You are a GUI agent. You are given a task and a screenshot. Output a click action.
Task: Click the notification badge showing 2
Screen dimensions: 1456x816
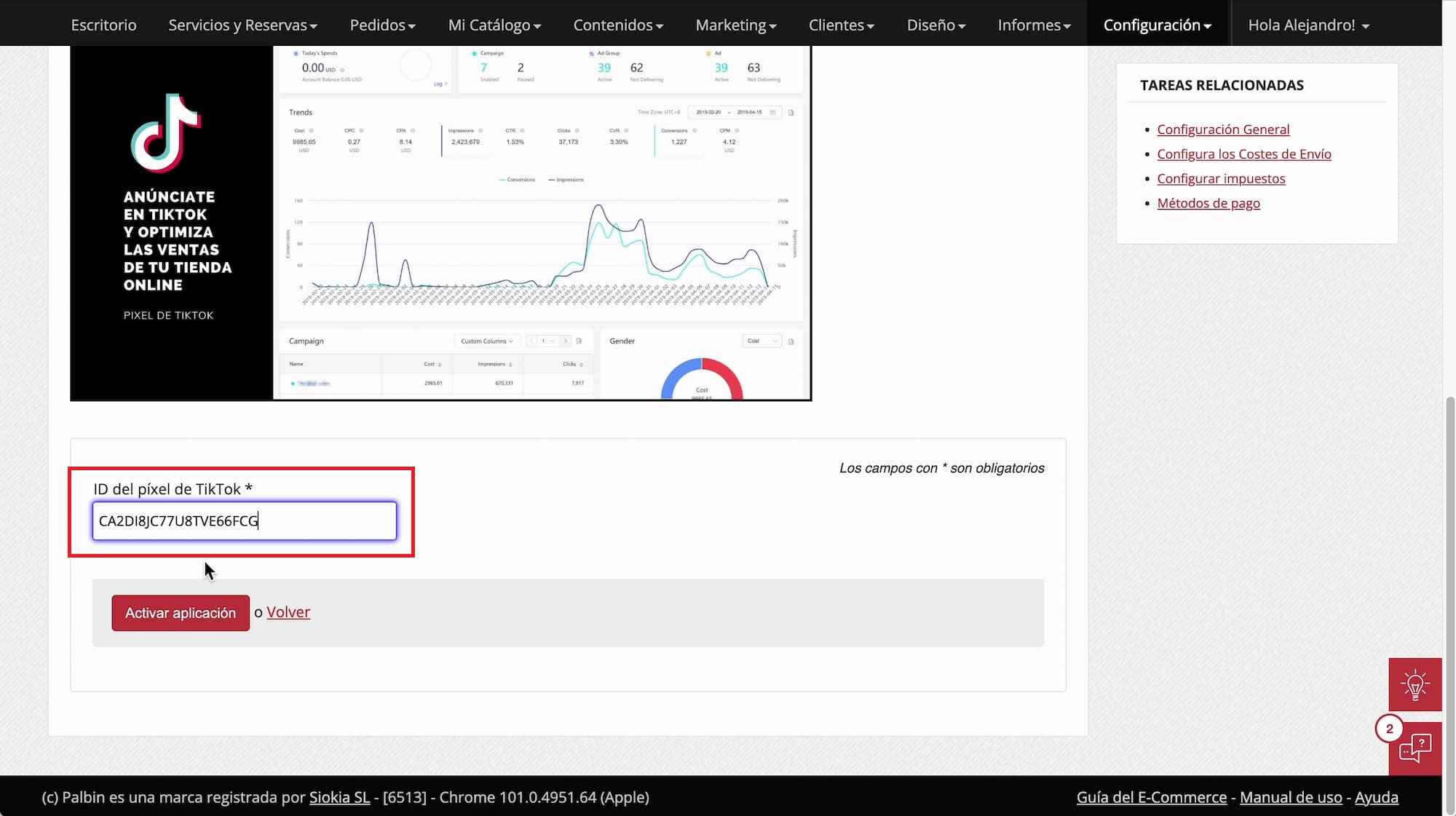pos(1389,729)
